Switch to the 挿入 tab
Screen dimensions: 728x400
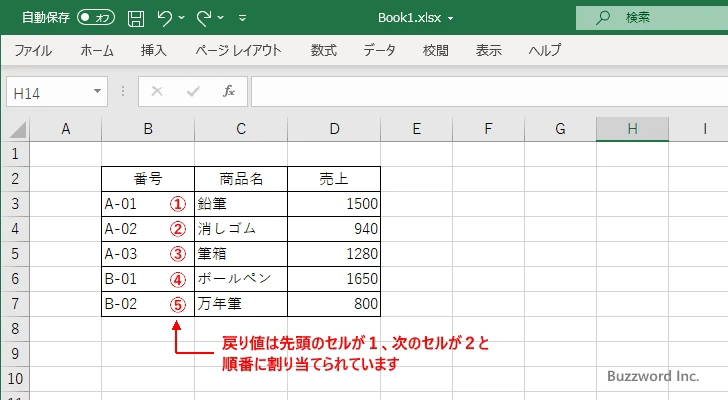coord(154,50)
